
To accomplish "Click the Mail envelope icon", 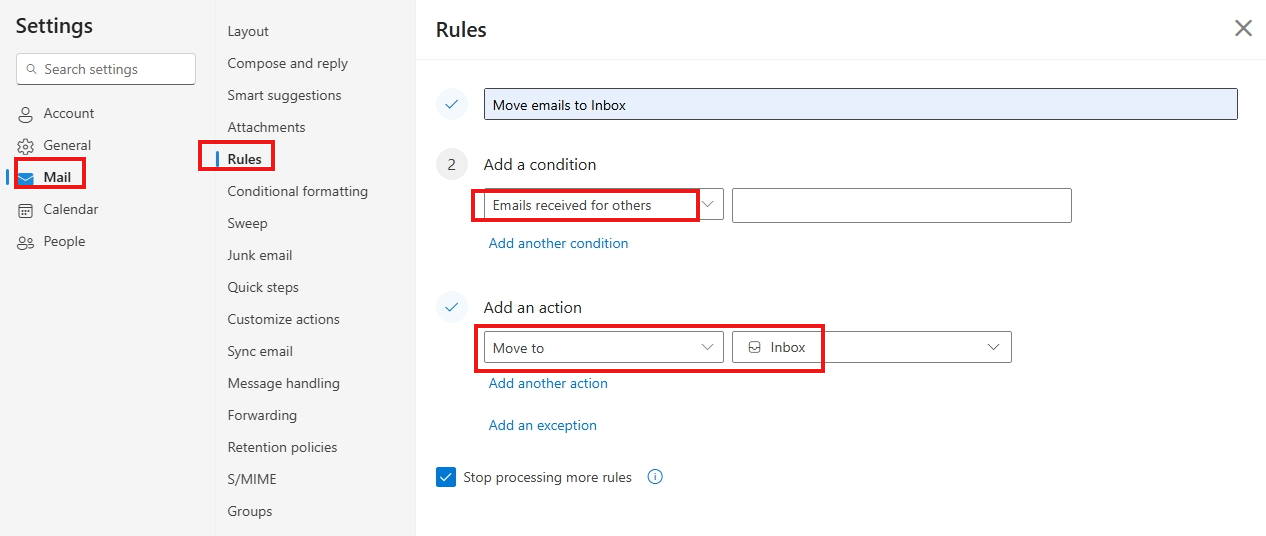I will (26, 178).
